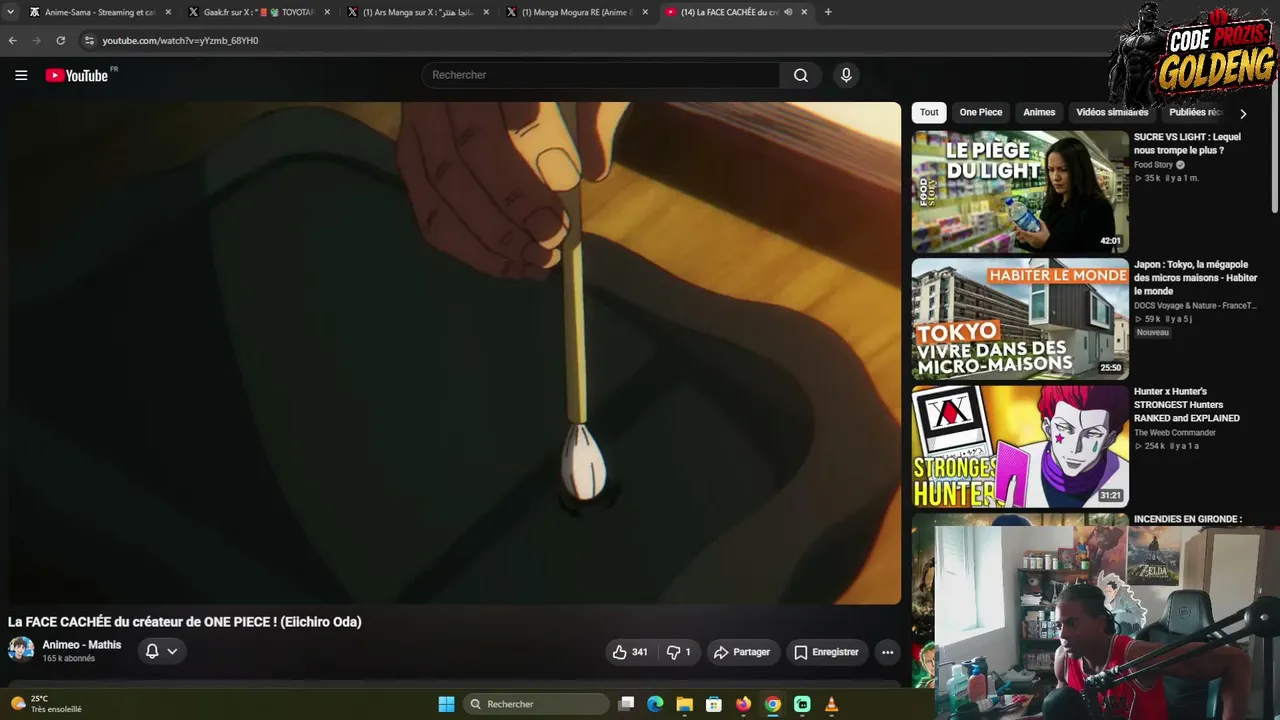Open the weather widget showing 25°C

(46, 704)
